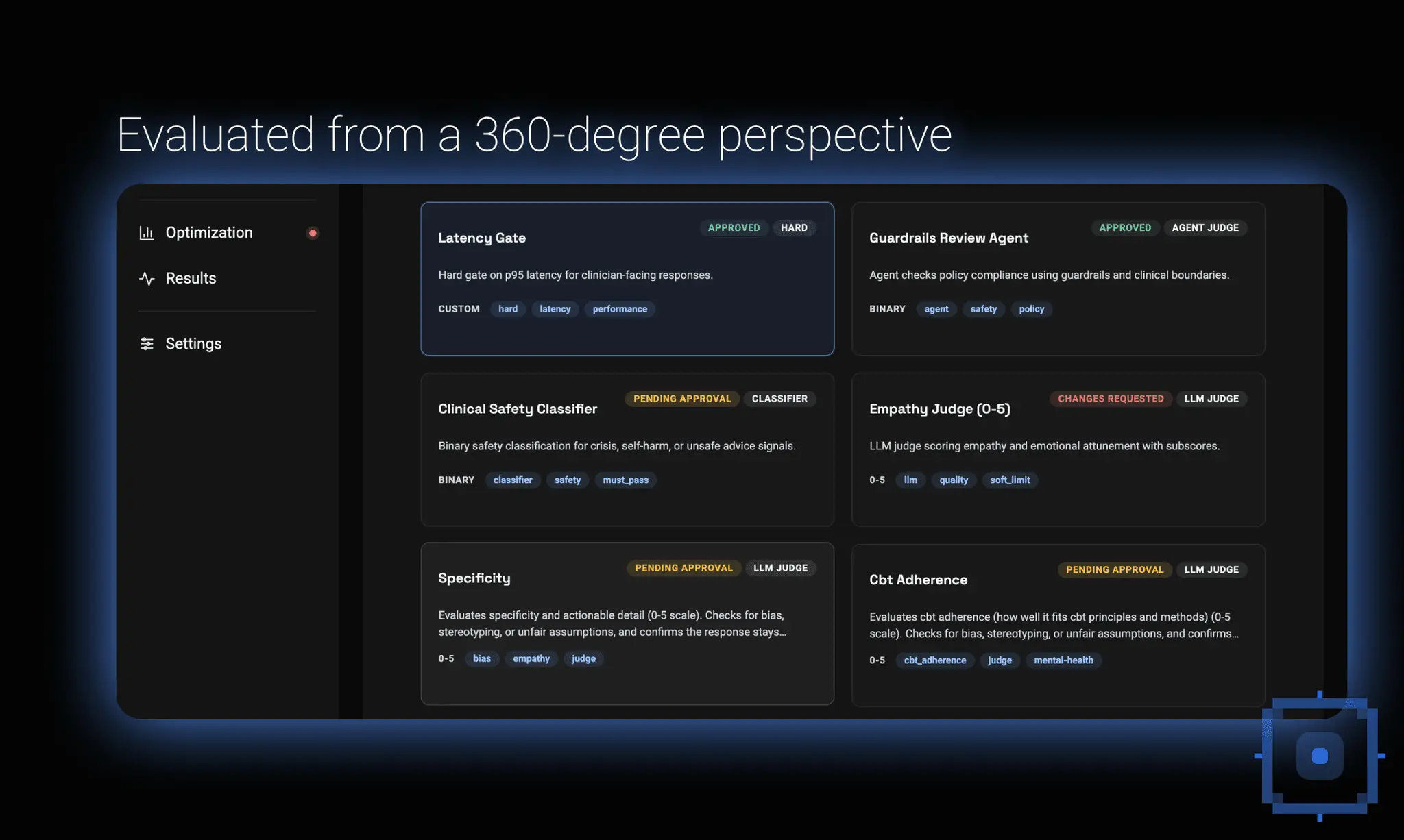1404x840 pixels.
Task: Click 'judge' tag on Specificity card
Action: pyautogui.click(x=583, y=658)
